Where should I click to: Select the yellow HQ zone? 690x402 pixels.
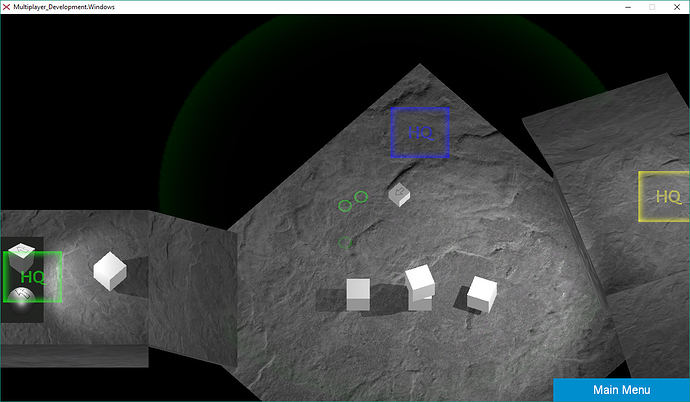point(664,196)
